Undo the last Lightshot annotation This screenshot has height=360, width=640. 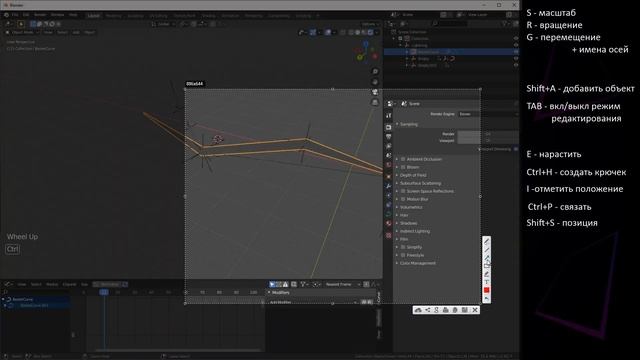click(487, 298)
